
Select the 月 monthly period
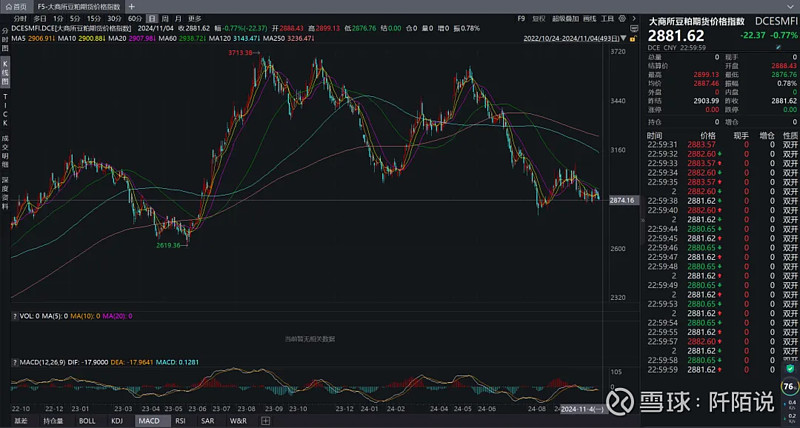pyautogui.click(x=178, y=18)
